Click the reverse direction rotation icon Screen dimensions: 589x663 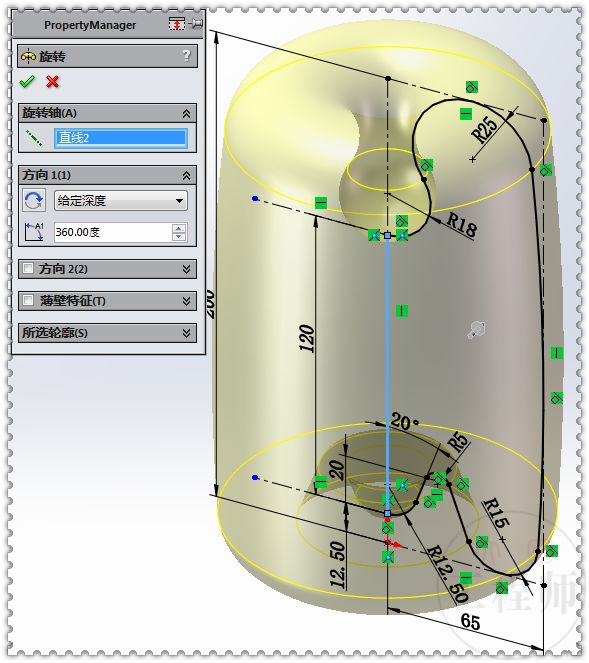click(x=34, y=200)
